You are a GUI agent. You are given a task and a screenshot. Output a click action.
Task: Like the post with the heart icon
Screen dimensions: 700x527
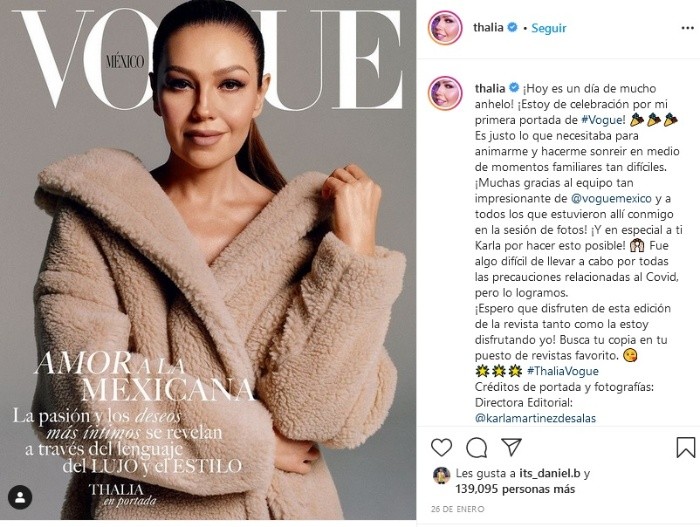[x=442, y=447]
